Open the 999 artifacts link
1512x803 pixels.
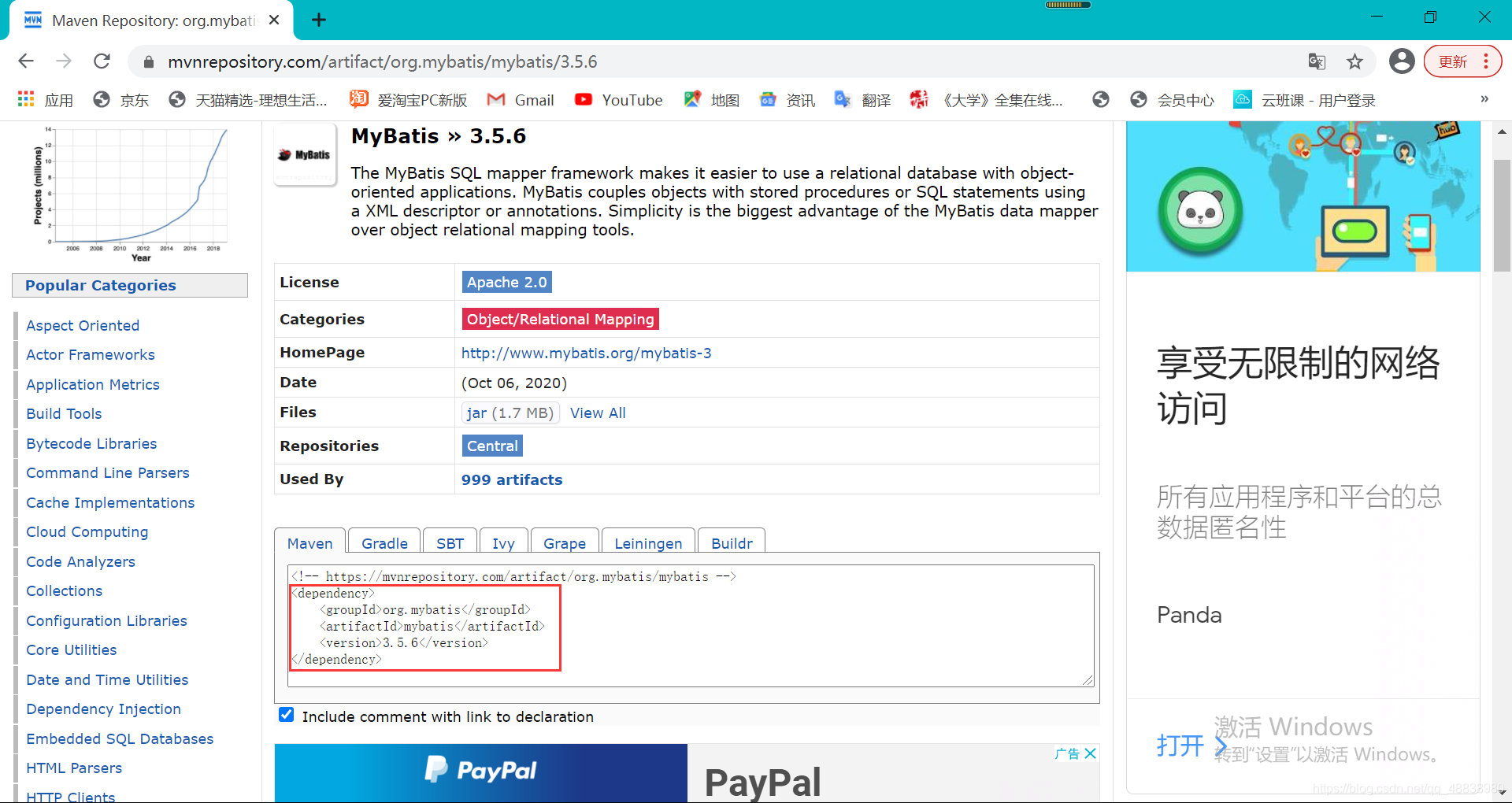coord(512,479)
